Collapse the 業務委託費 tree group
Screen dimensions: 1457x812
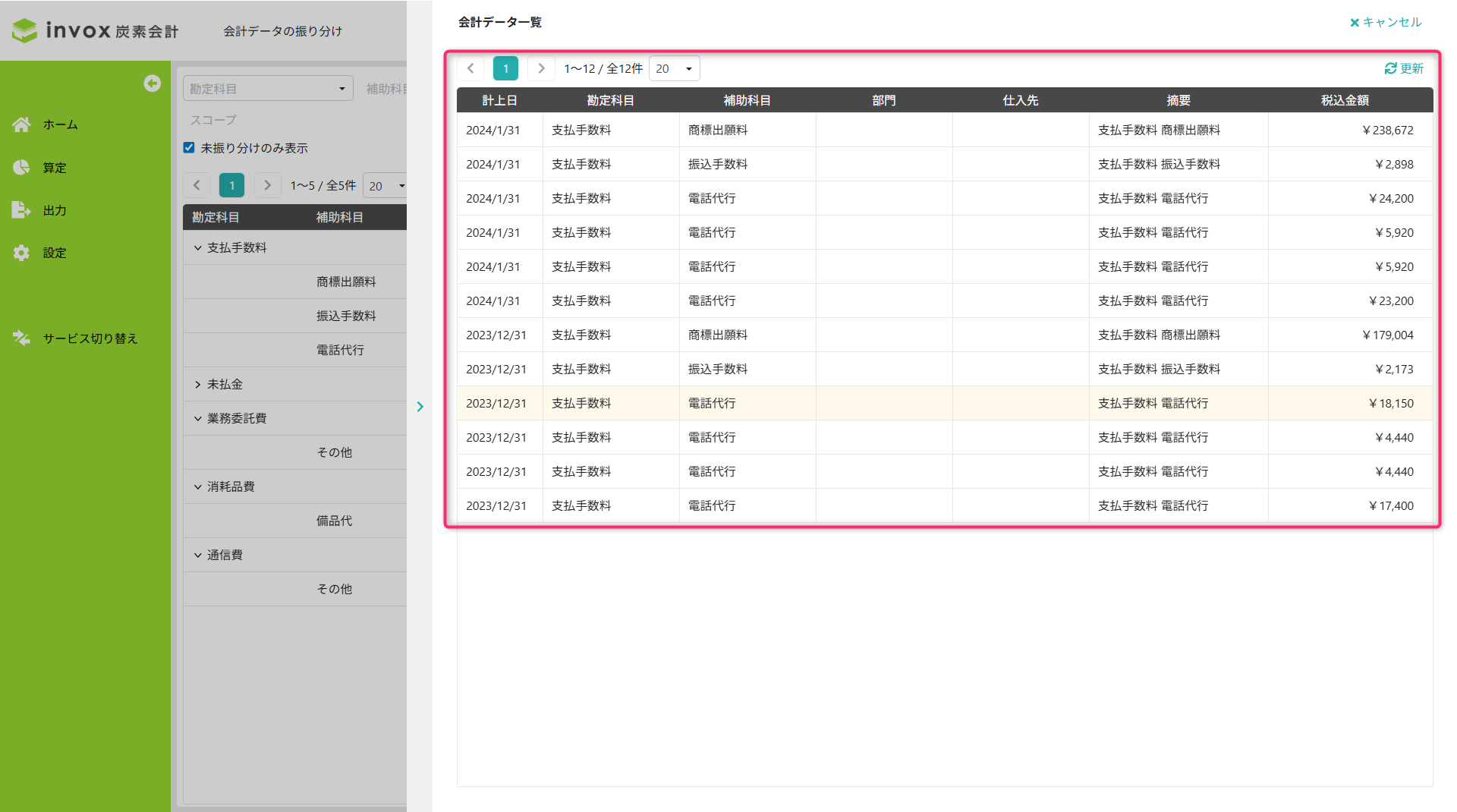[198, 419]
